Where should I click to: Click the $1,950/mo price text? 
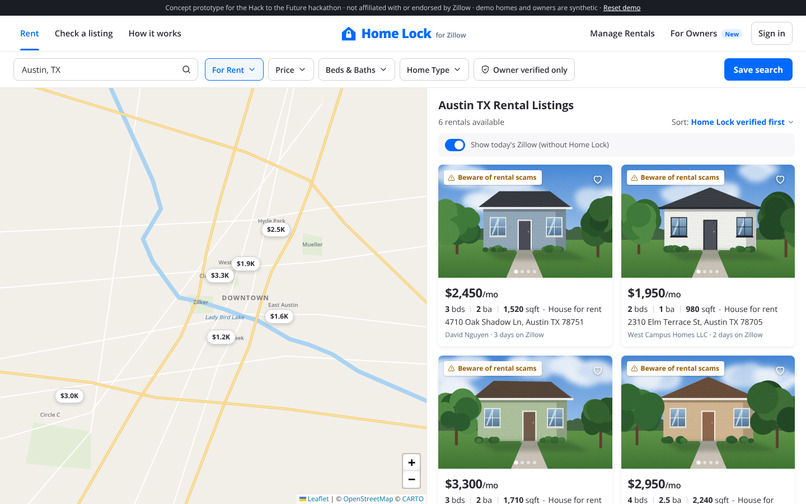click(654, 293)
